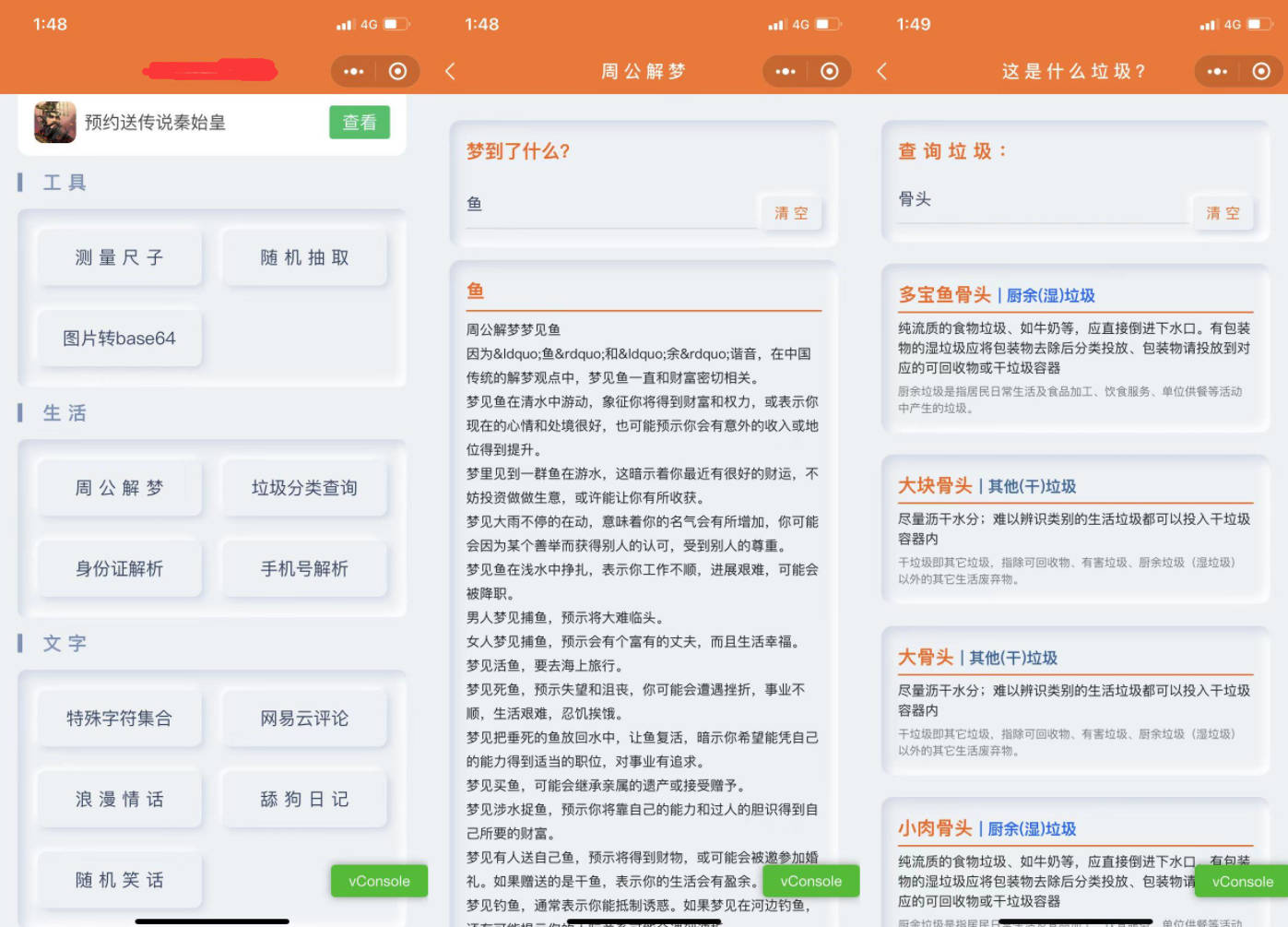Tap the 梦见活鱼，要去海上旅行 line
This screenshot has height=927, width=1288.
tap(546, 665)
